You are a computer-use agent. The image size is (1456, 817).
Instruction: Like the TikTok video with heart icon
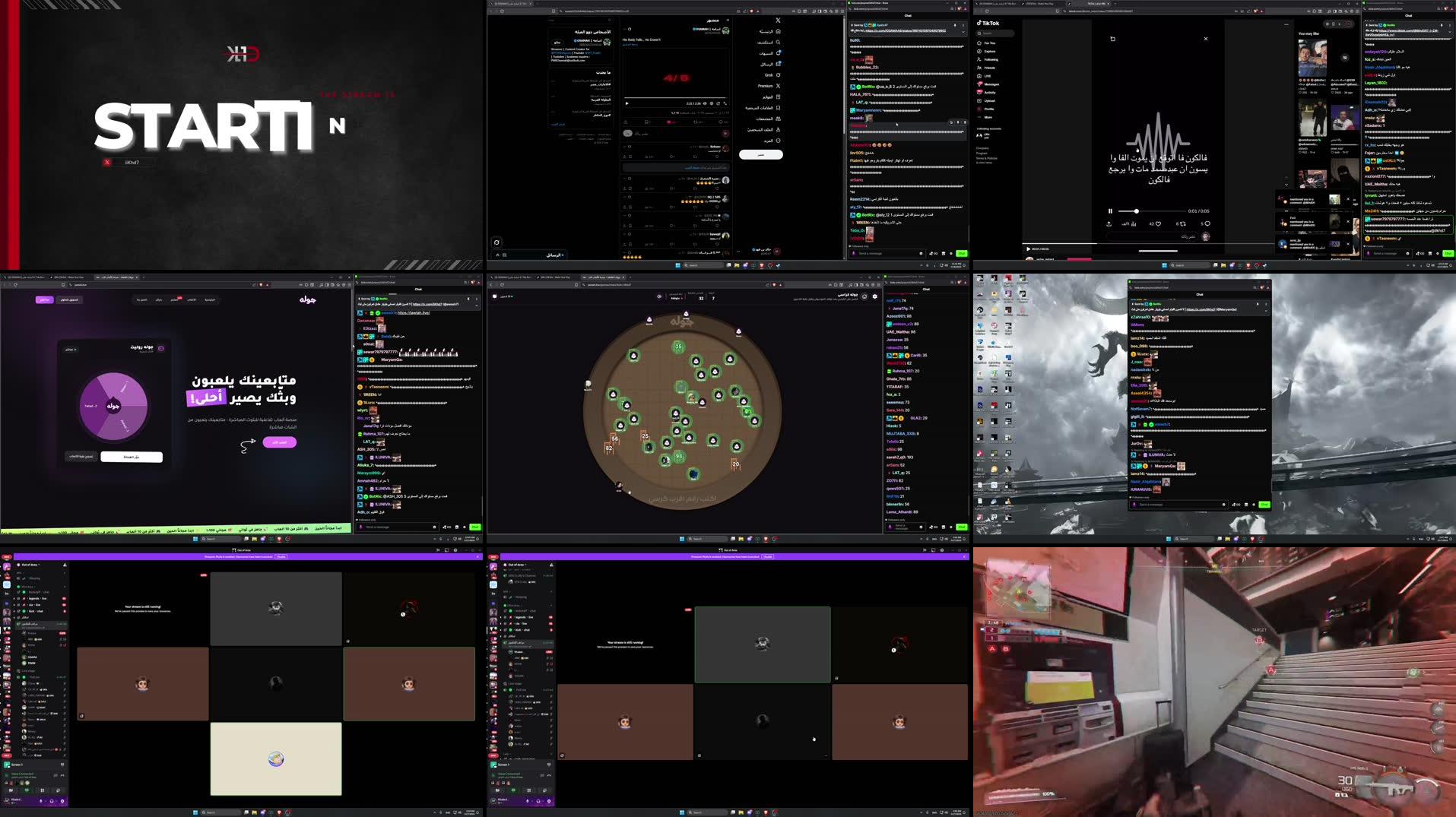[1157, 223]
